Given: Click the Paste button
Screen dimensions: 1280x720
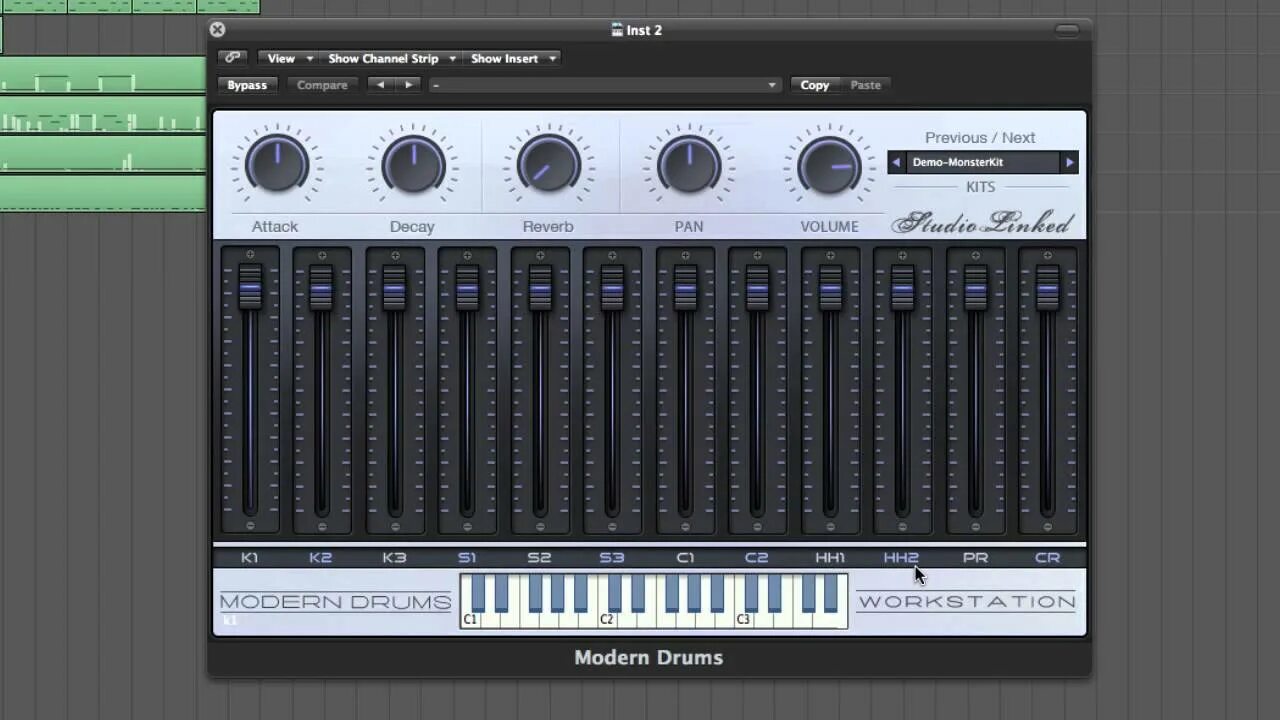Looking at the screenshot, I should pyautogui.click(x=866, y=85).
